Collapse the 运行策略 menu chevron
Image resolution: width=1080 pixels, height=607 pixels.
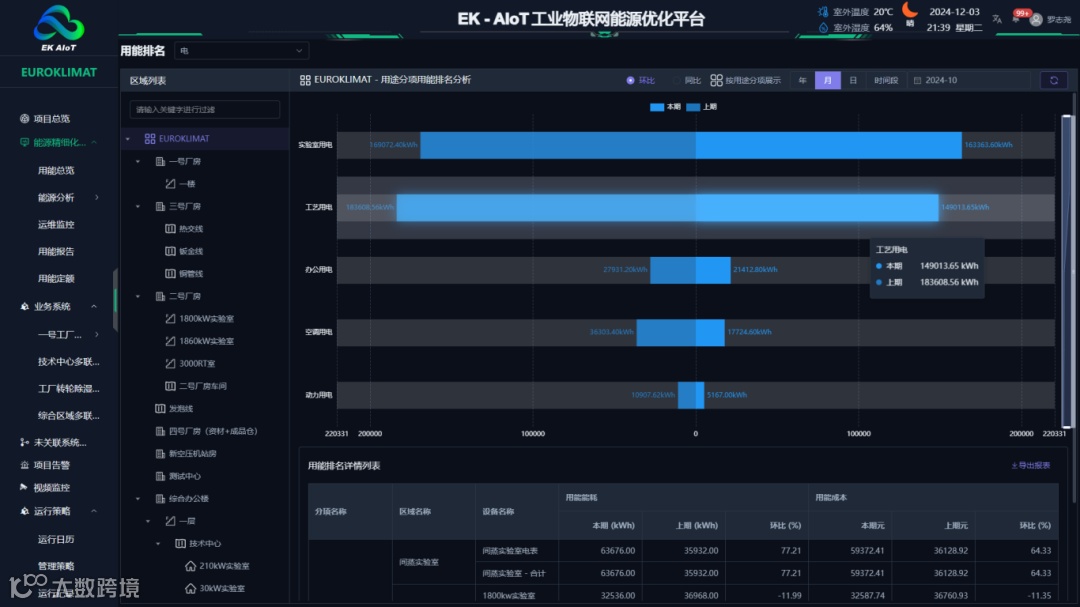[x=94, y=511]
